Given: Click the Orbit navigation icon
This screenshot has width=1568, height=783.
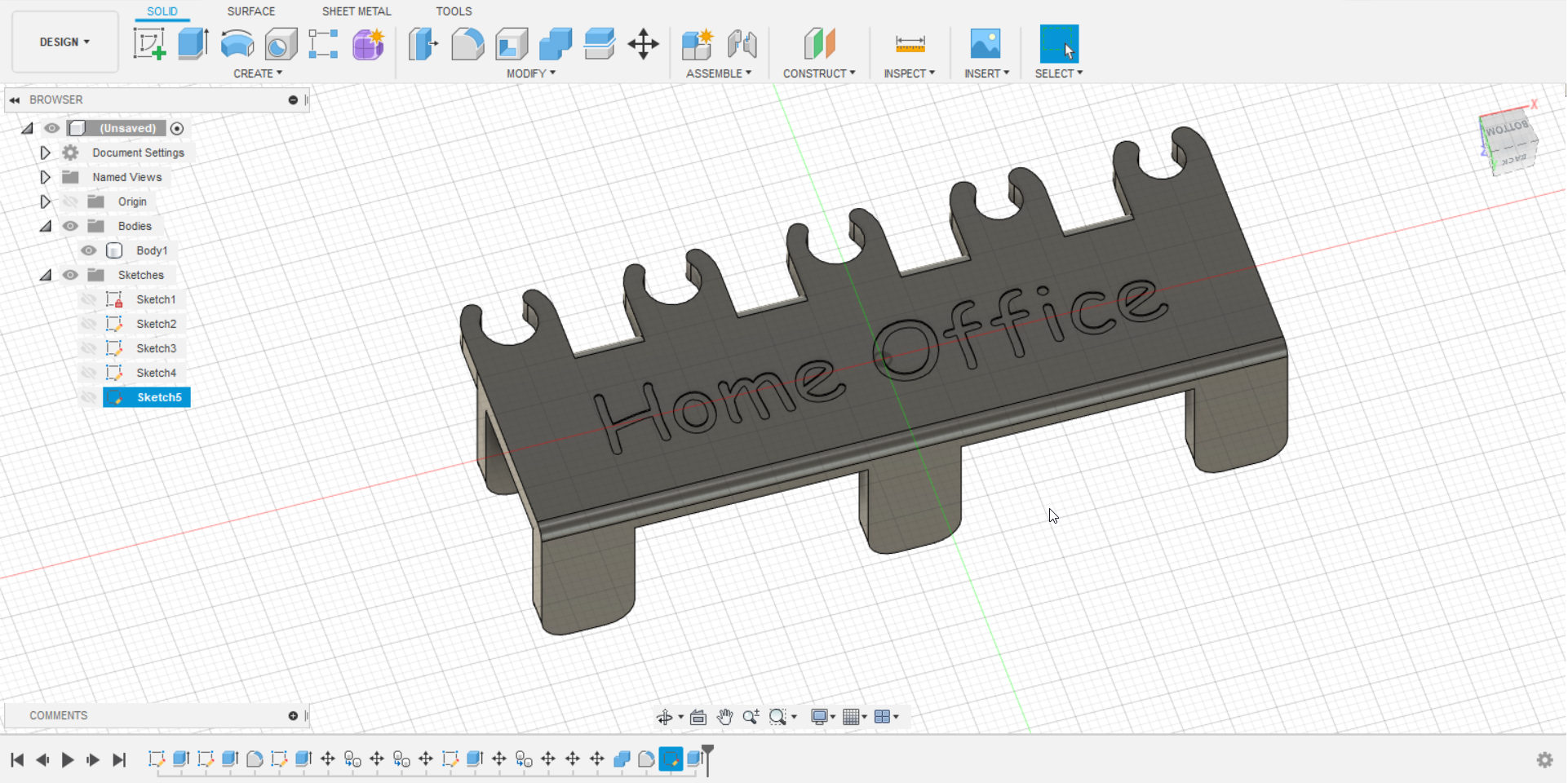Looking at the screenshot, I should (x=665, y=717).
